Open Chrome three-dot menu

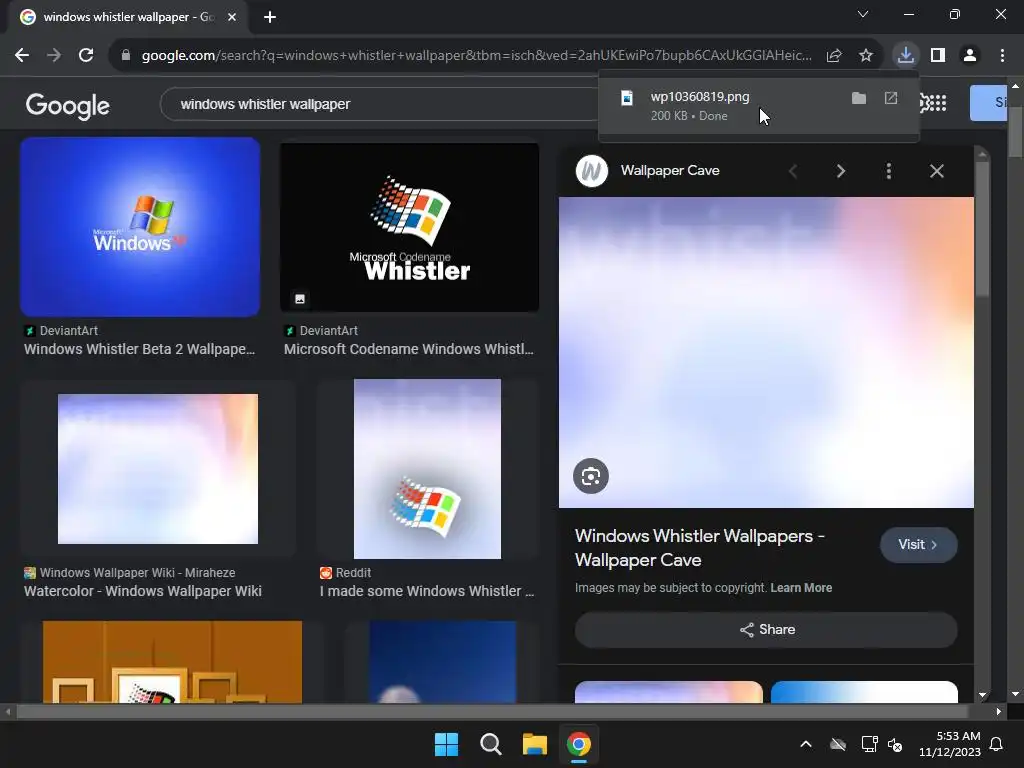(x=1002, y=56)
